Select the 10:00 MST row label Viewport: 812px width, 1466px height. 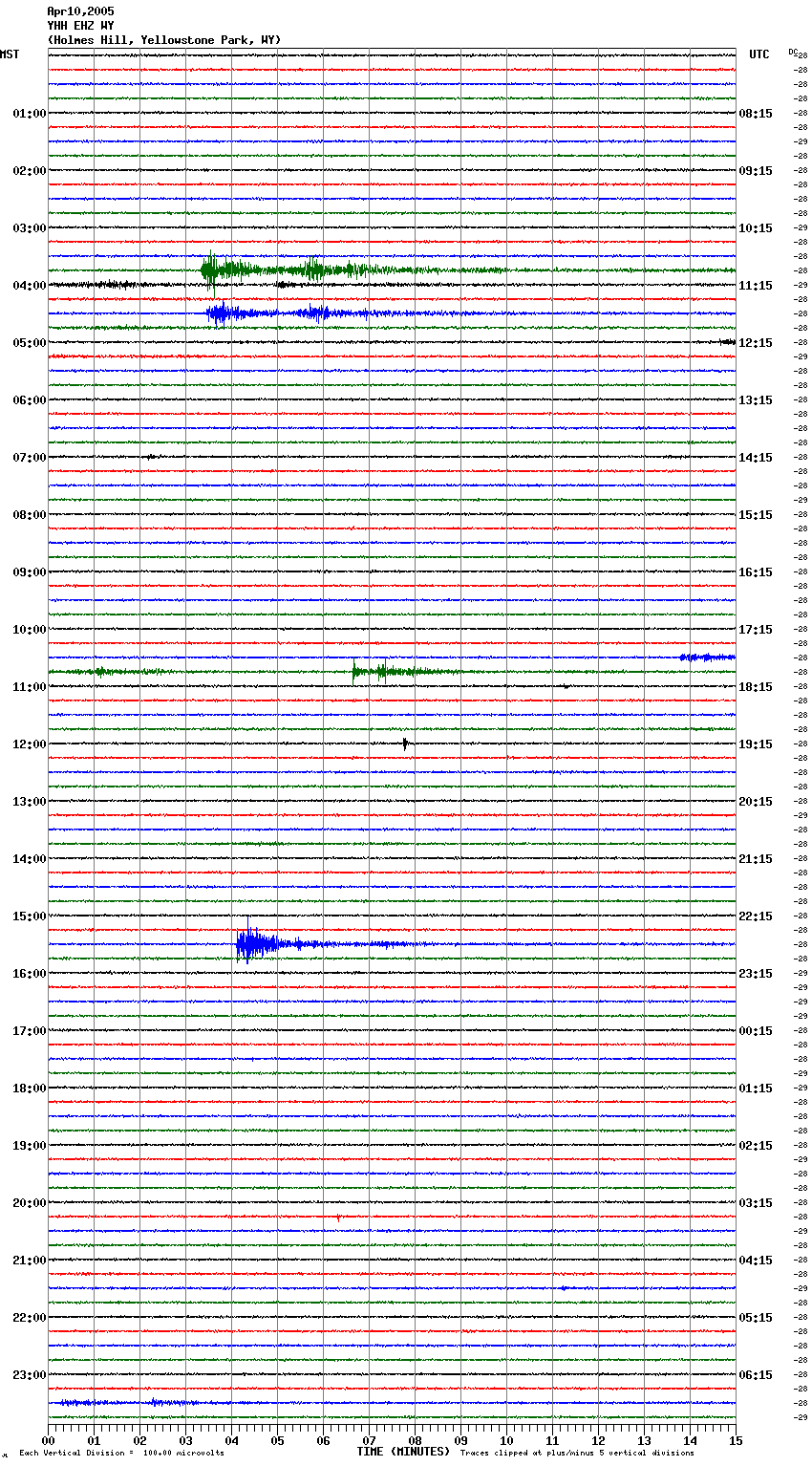pos(30,630)
